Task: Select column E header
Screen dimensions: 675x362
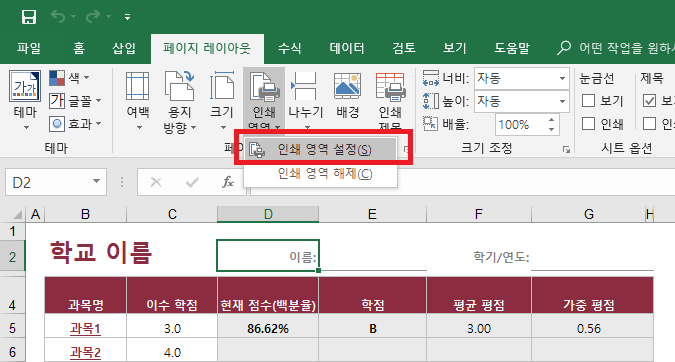Action: pos(372,214)
